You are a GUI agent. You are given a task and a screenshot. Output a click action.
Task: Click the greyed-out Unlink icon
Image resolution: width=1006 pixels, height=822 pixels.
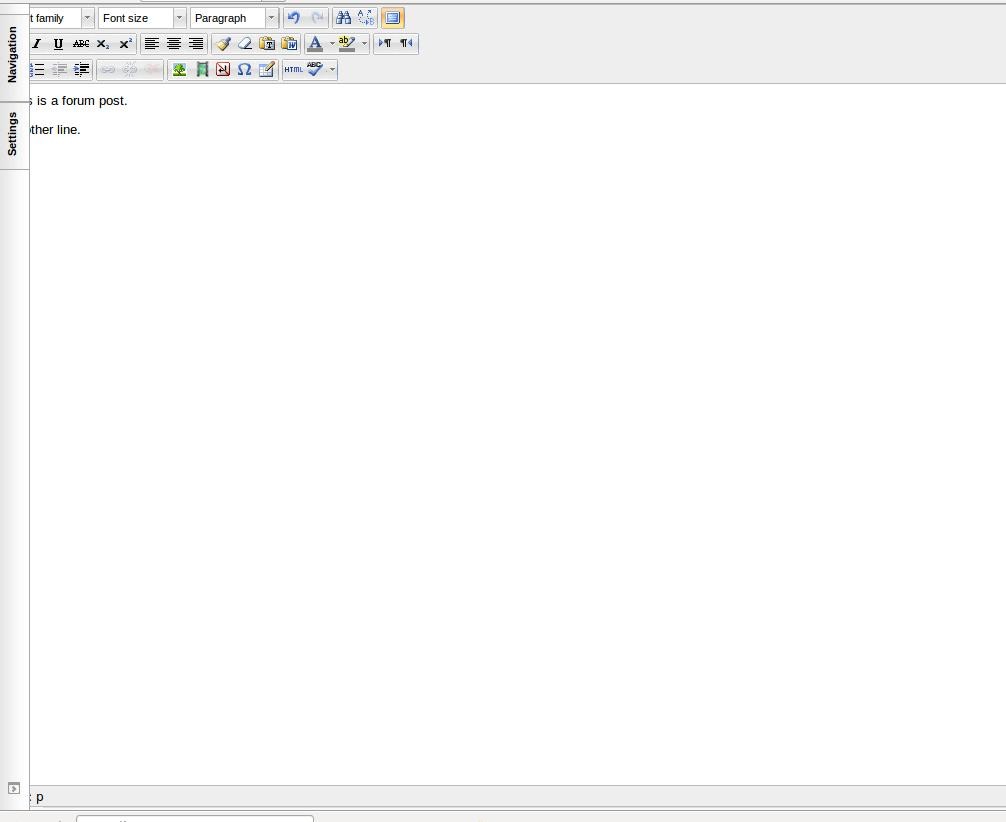130,70
